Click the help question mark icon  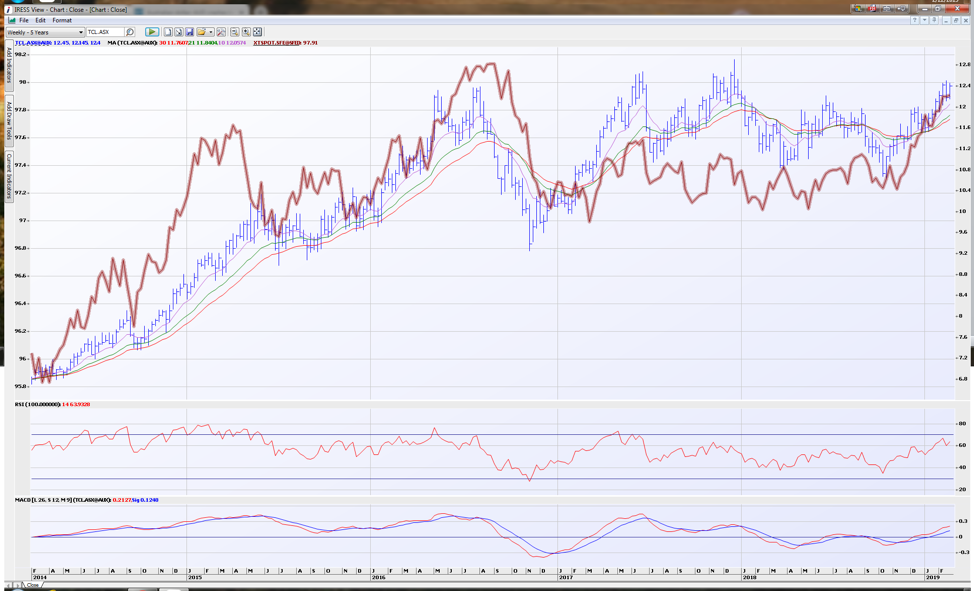click(x=914, y=20)
